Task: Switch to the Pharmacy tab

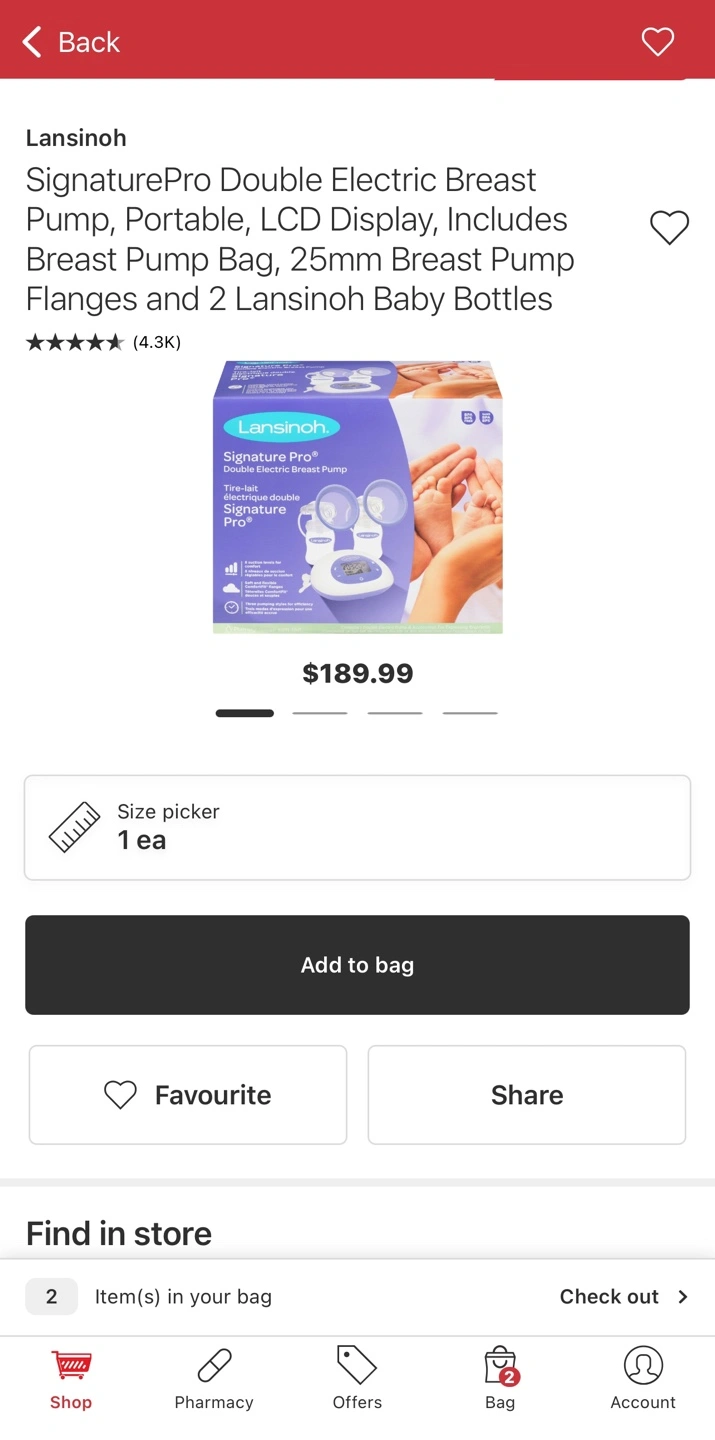Action: pos(214,1380)
